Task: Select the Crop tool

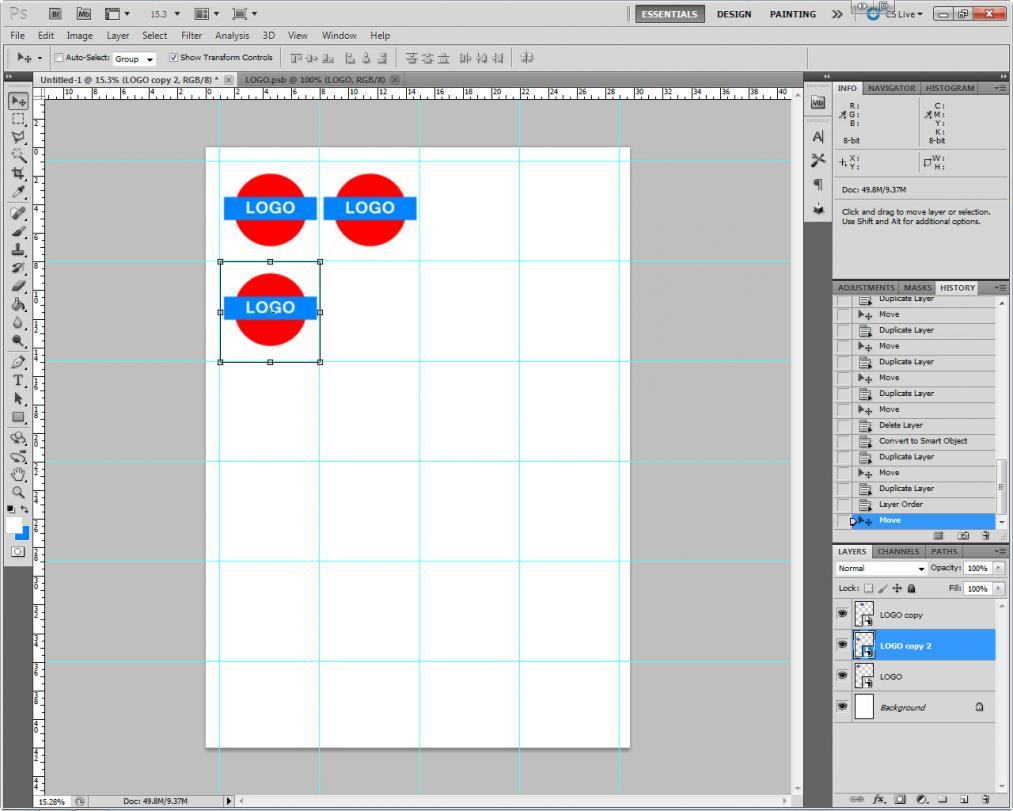Action: (x=18, y=173)
